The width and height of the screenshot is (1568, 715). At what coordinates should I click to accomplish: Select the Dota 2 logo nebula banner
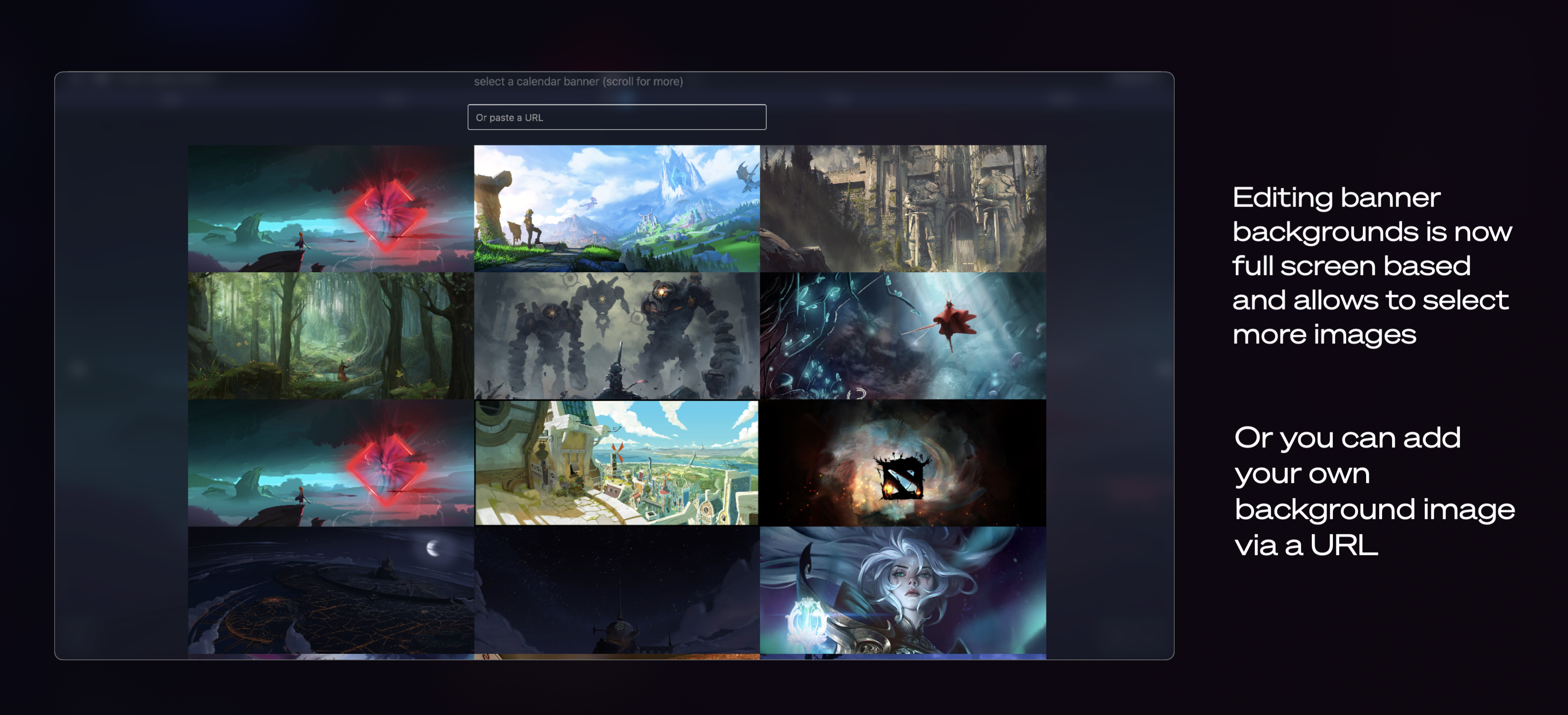pos(903,463)
